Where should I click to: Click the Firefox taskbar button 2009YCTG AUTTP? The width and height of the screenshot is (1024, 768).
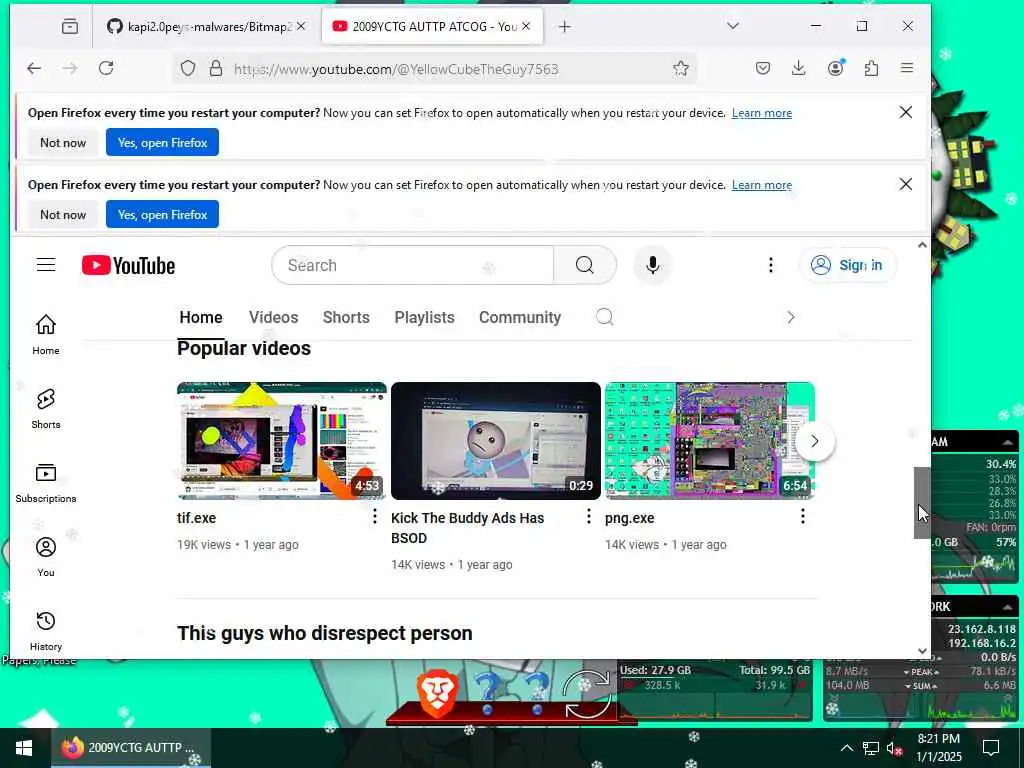[131, 748]
